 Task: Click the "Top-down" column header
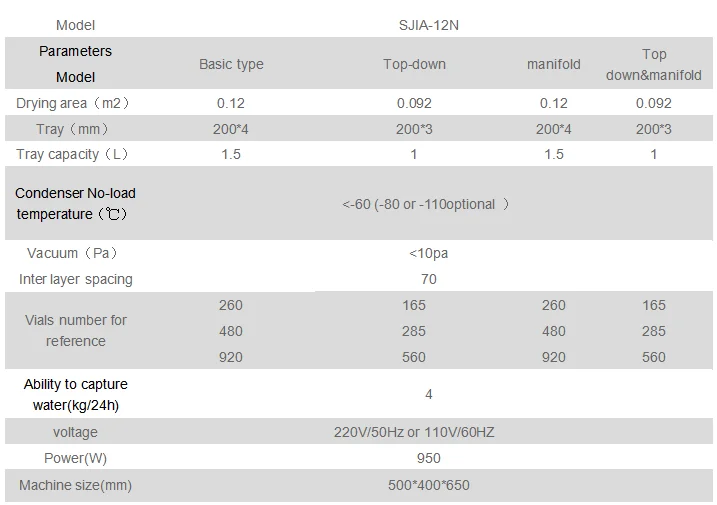(414, 64)
